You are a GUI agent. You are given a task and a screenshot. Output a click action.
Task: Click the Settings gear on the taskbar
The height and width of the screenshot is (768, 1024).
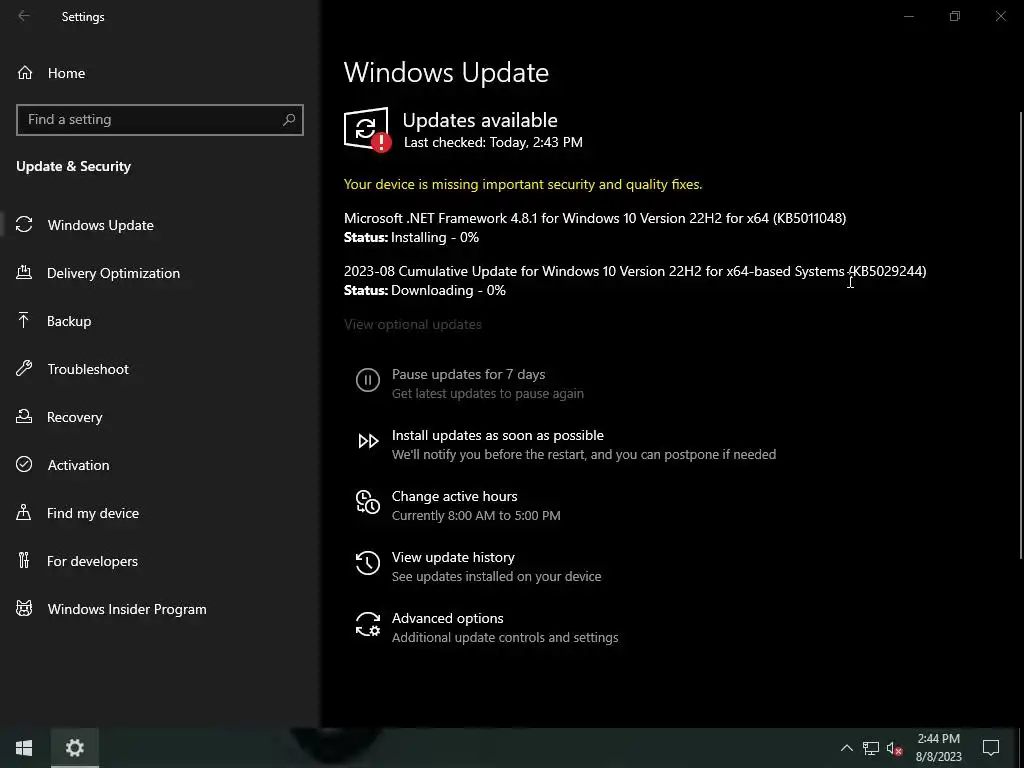[74, 748]
